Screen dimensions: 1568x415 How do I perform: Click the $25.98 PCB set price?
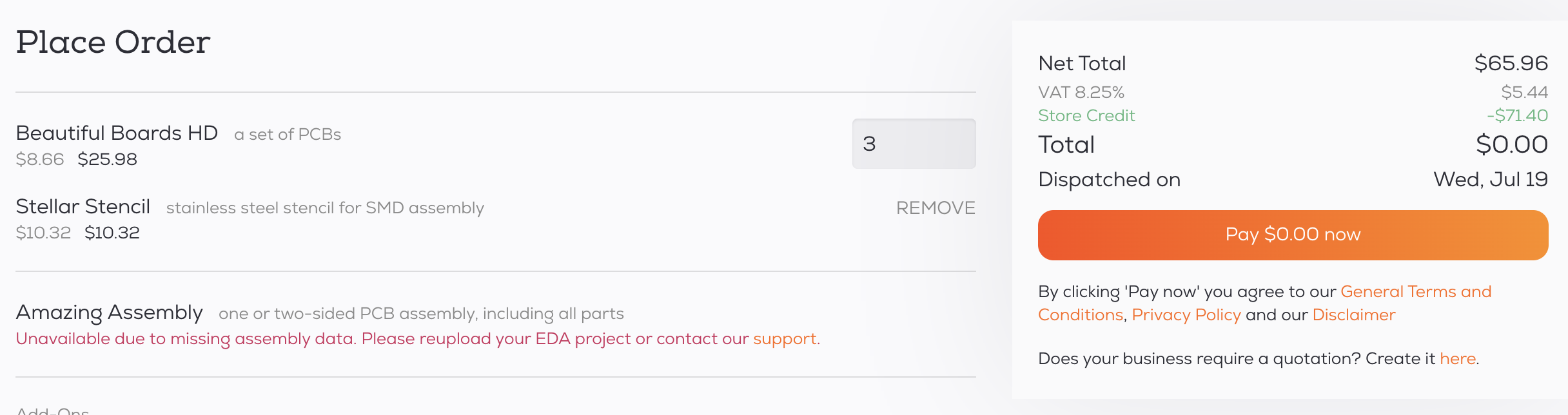(108, 159)
